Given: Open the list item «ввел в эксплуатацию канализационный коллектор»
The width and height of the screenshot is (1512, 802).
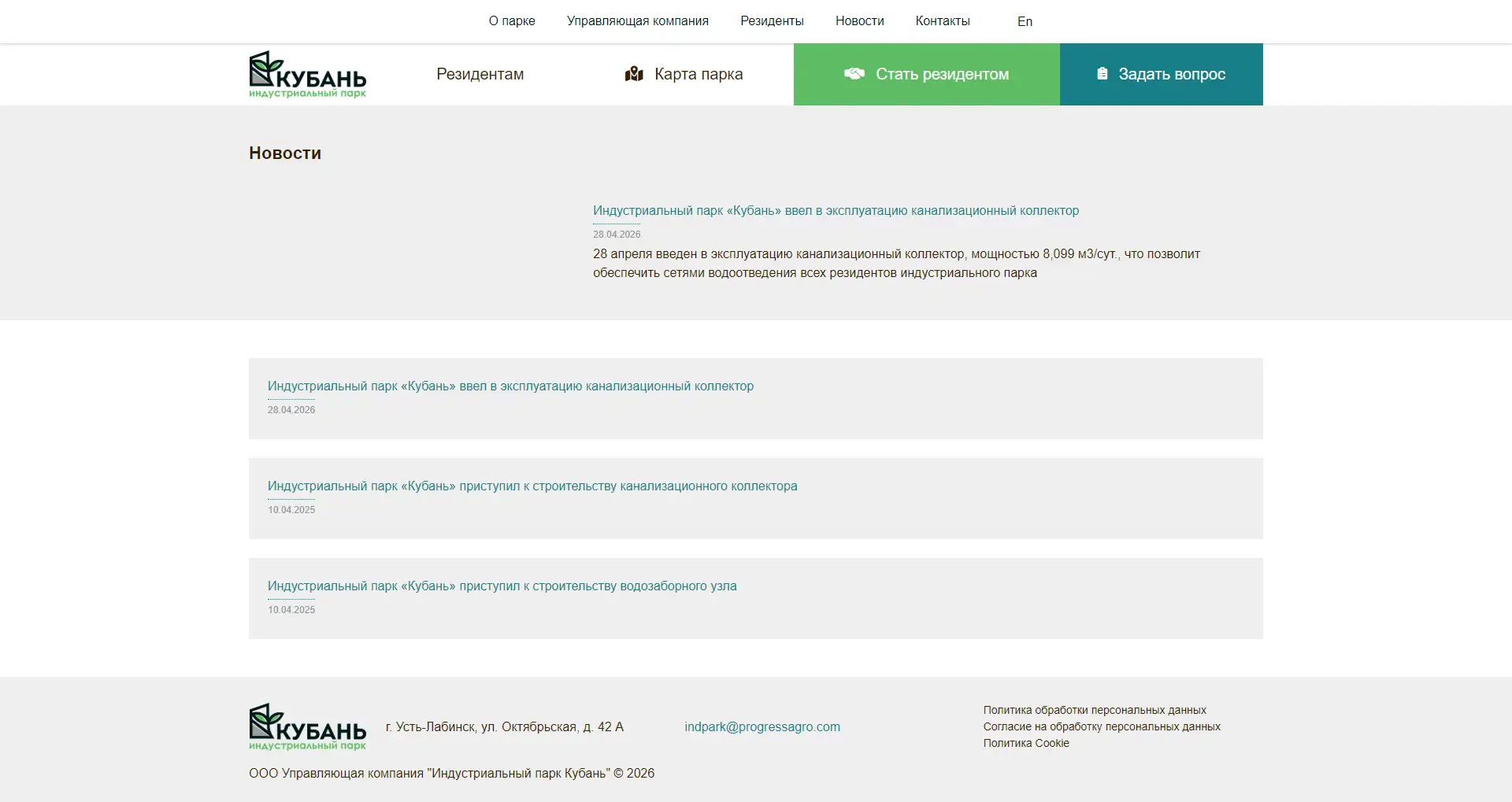Looking at the screenshot, I should click(x=510, y=386).
